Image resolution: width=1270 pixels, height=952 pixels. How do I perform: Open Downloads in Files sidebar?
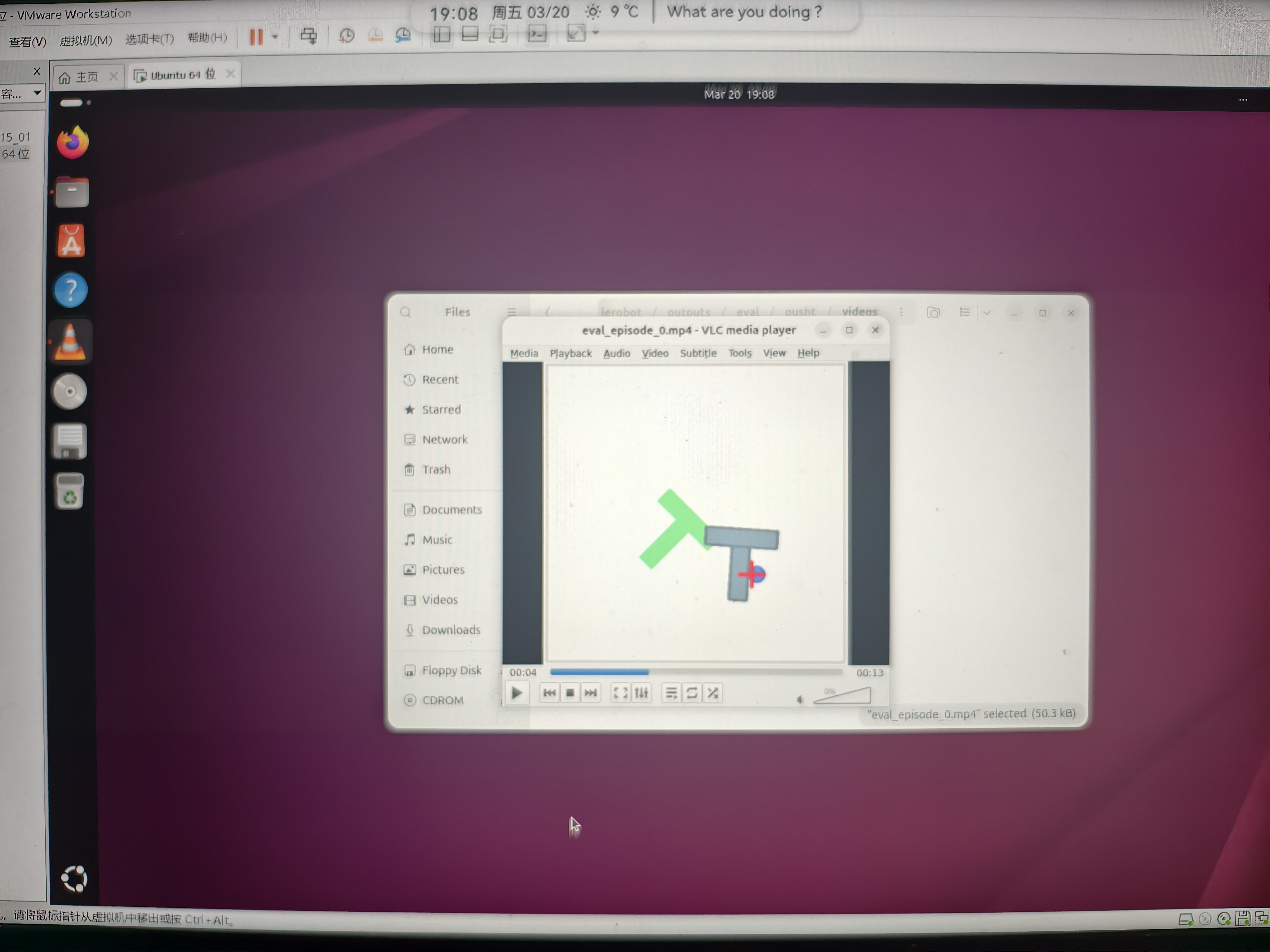coord(451,629)
